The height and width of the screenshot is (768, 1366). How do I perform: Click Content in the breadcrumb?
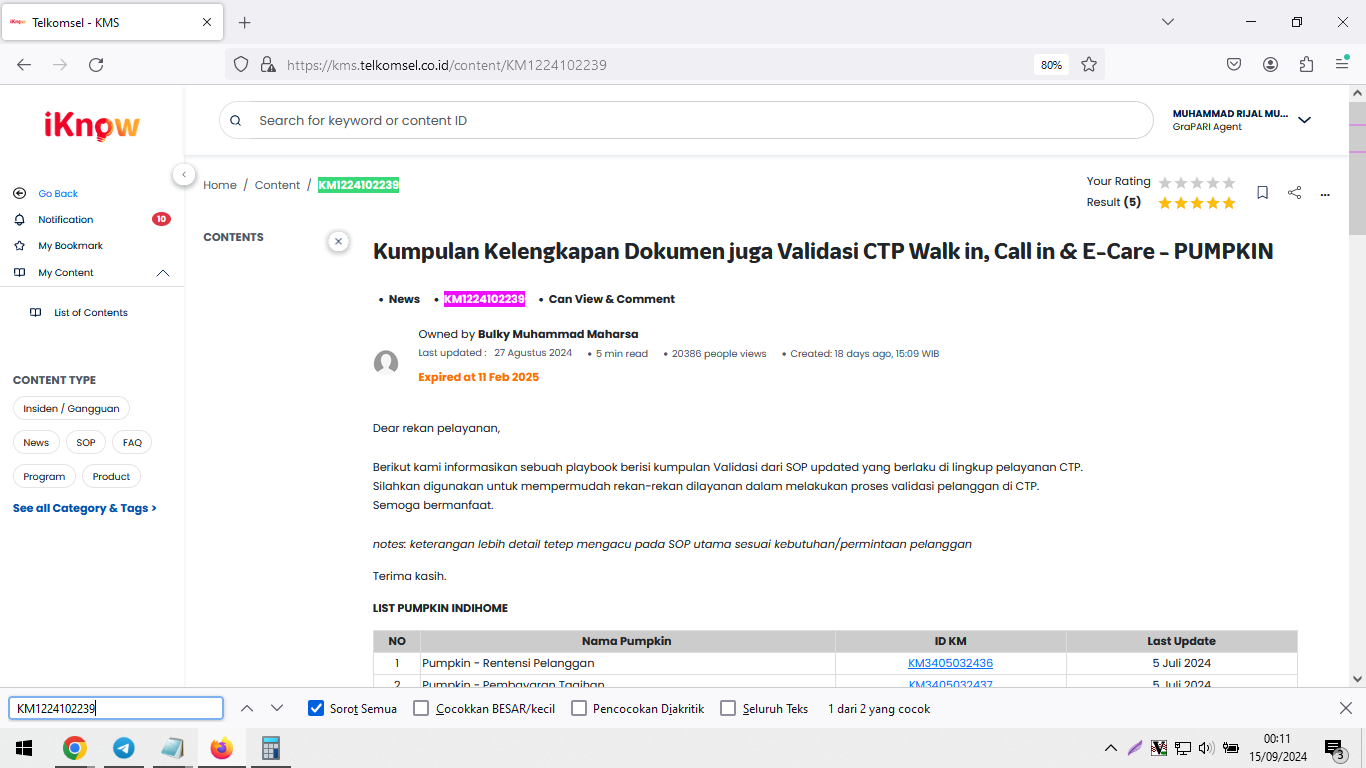click(277, 185)
